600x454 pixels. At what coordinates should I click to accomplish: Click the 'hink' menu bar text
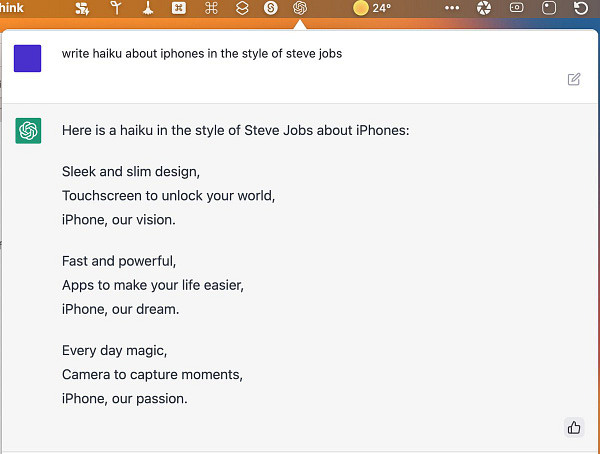point(11,8)
